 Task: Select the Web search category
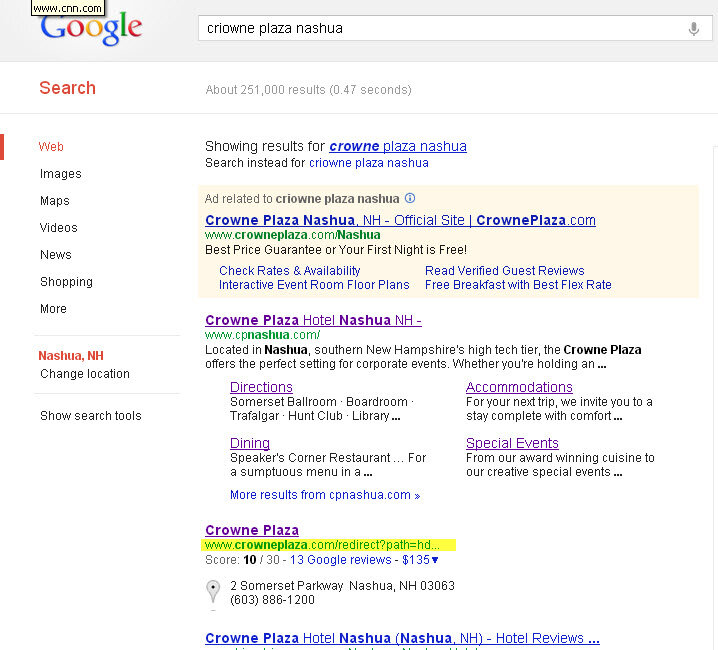tap(51, 147)
